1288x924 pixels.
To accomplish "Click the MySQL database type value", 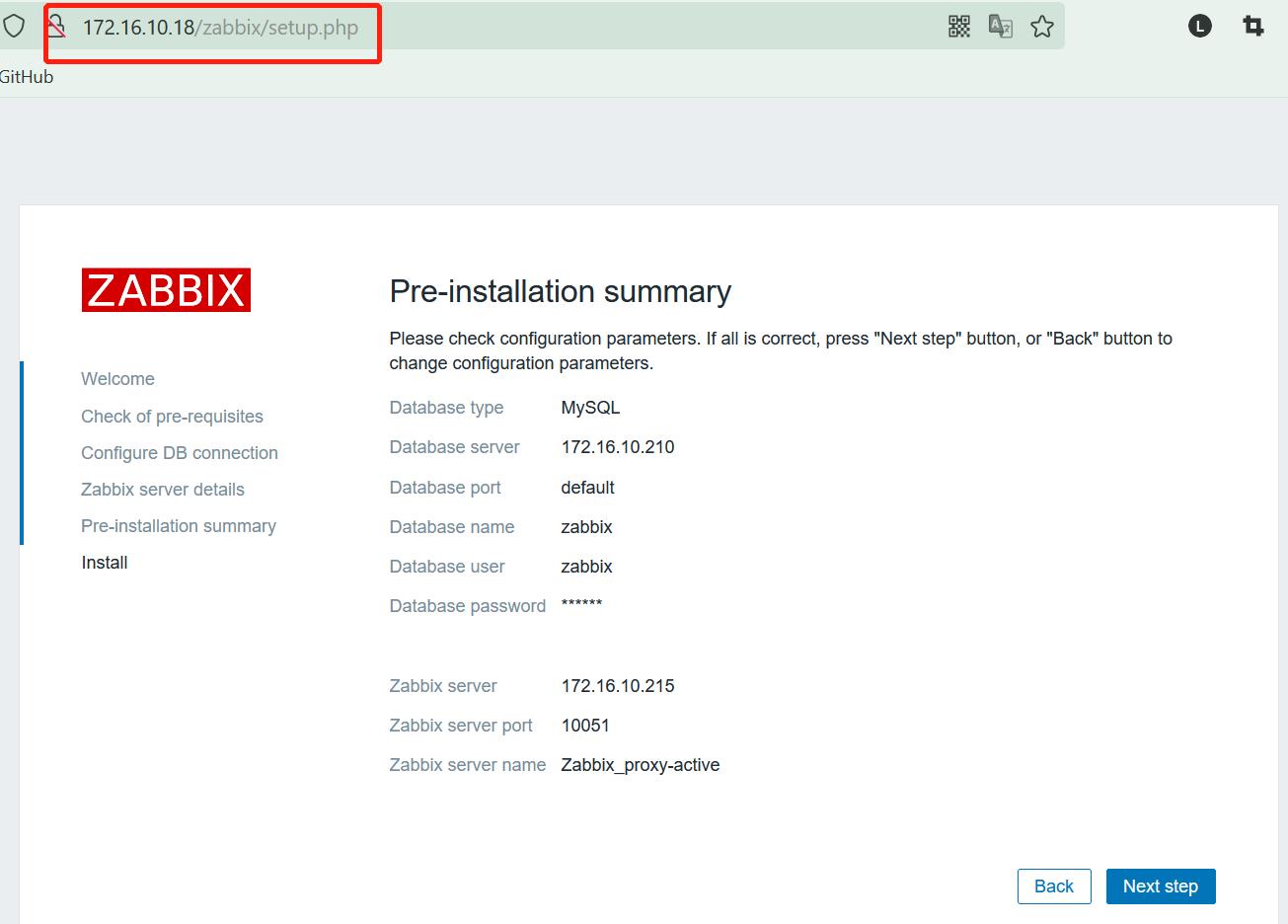I will (590, 408).
